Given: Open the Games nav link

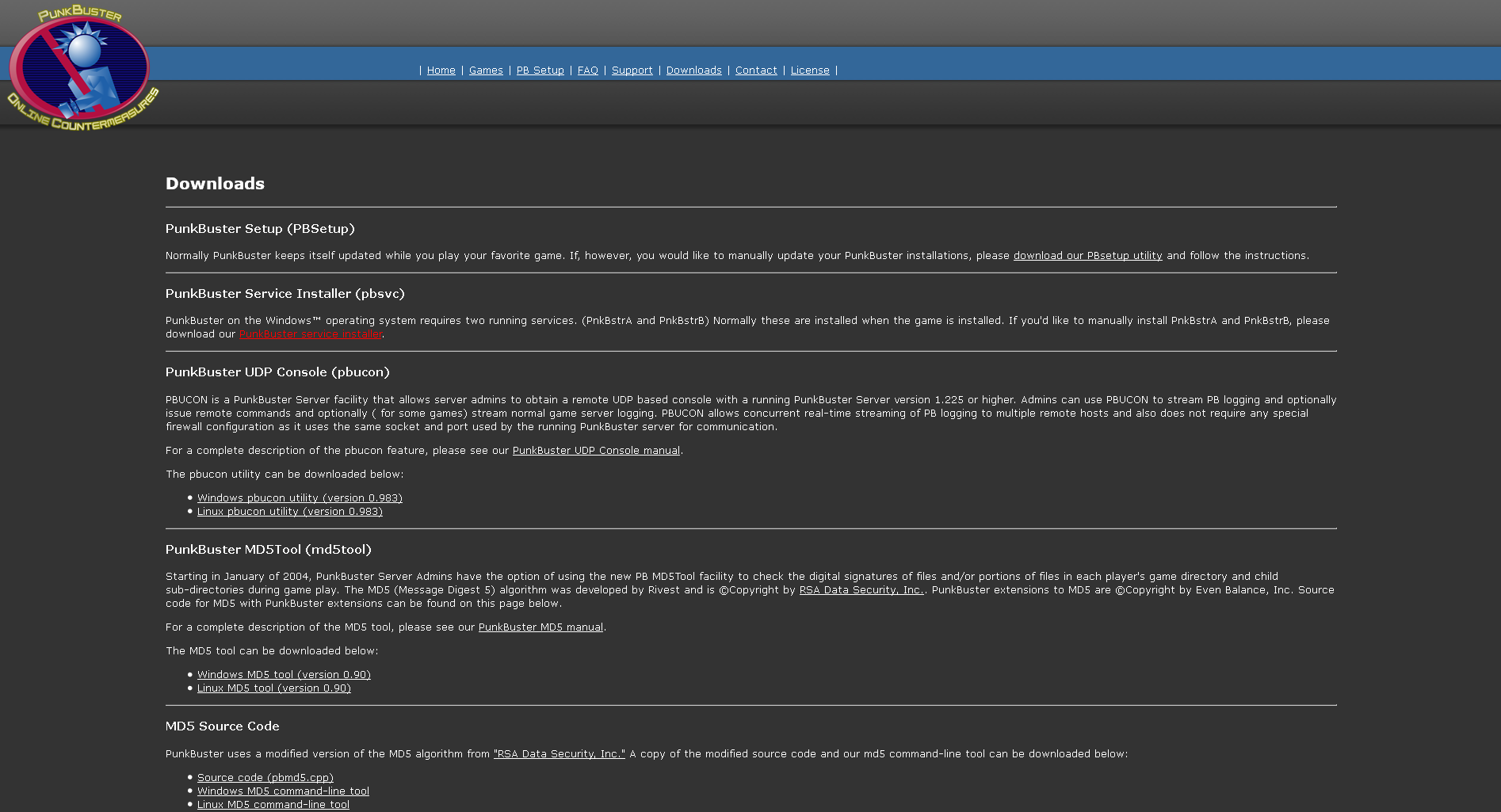Looking at the screenshot, I should pos(486,71).
